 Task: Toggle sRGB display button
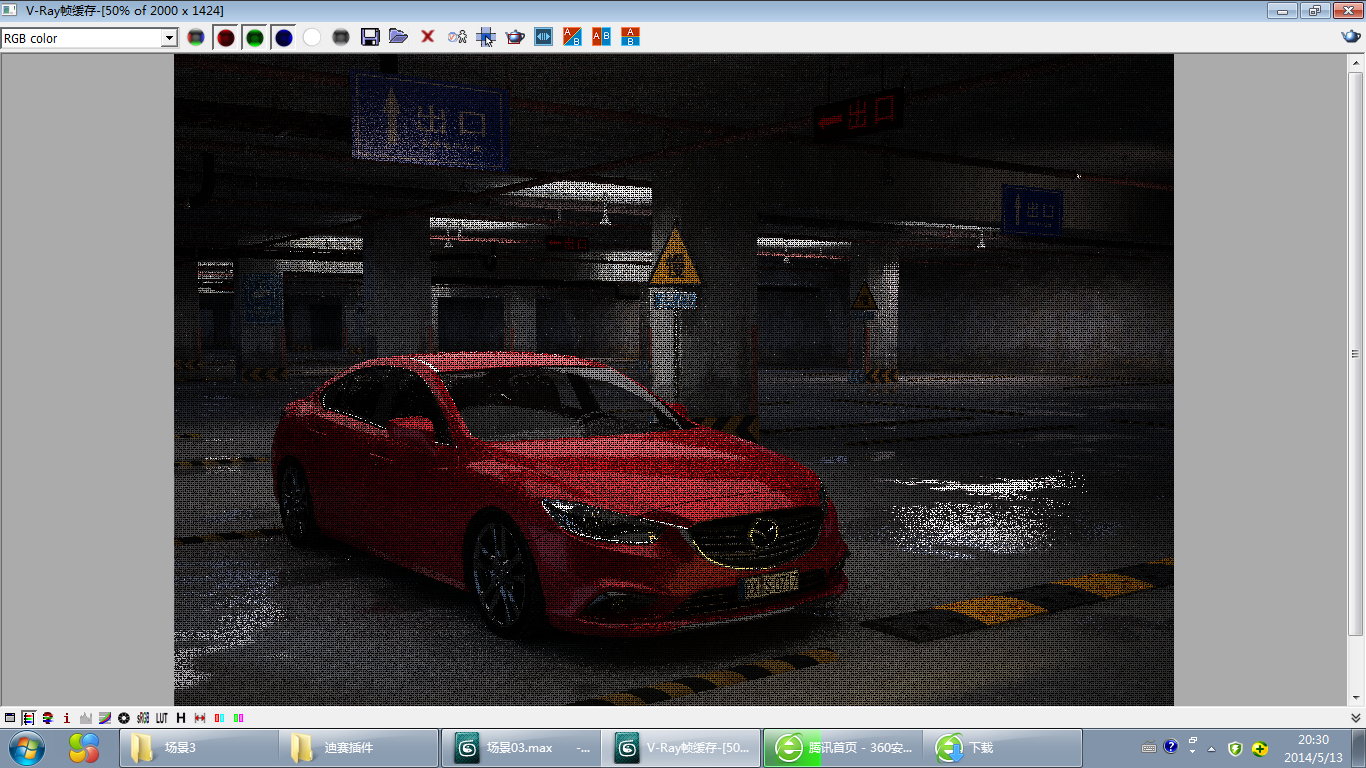[x=143, y=718]
